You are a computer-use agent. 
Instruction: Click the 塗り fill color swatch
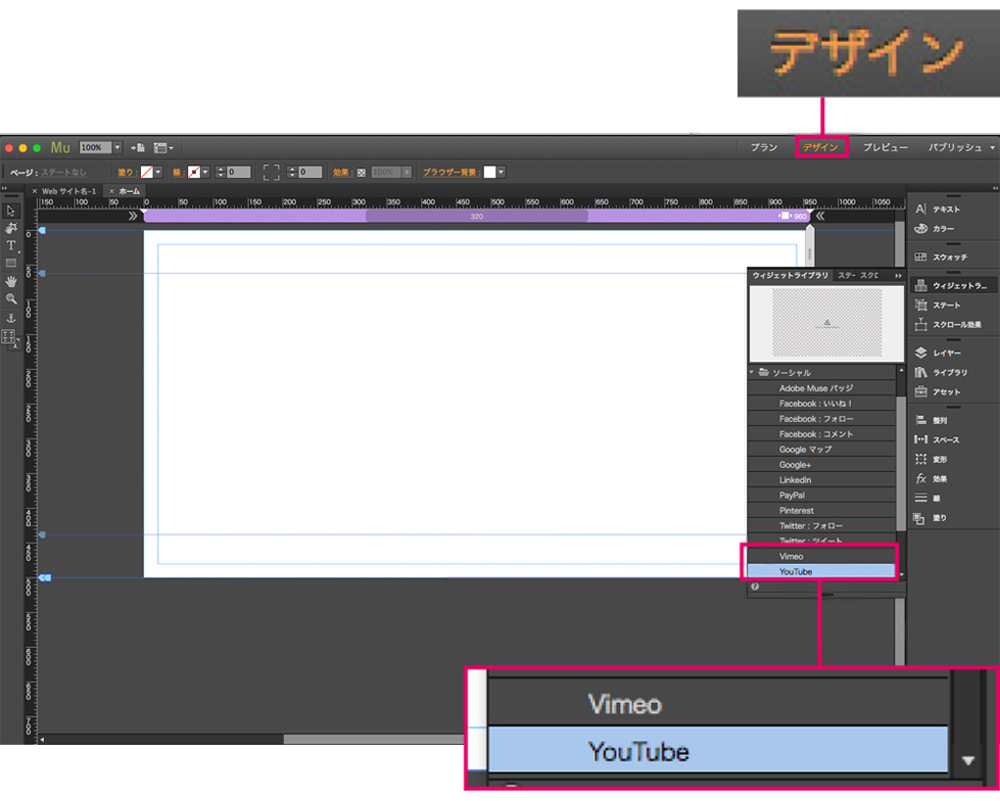[147, 172]
